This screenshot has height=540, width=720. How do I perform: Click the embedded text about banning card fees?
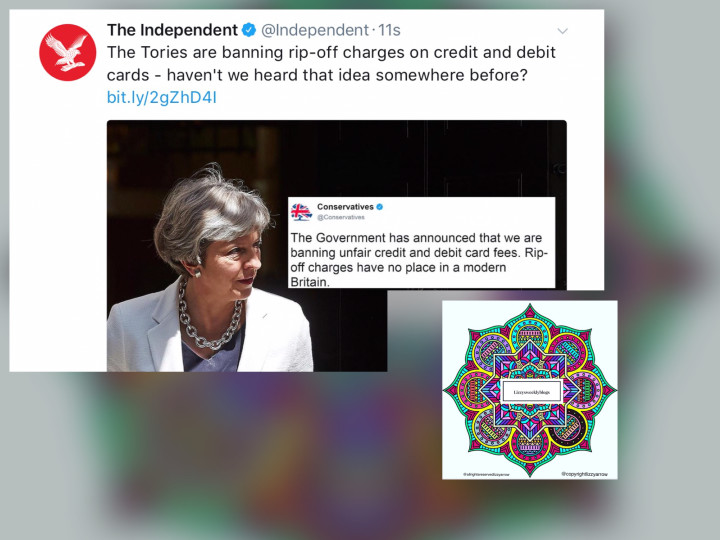[419, 259]
